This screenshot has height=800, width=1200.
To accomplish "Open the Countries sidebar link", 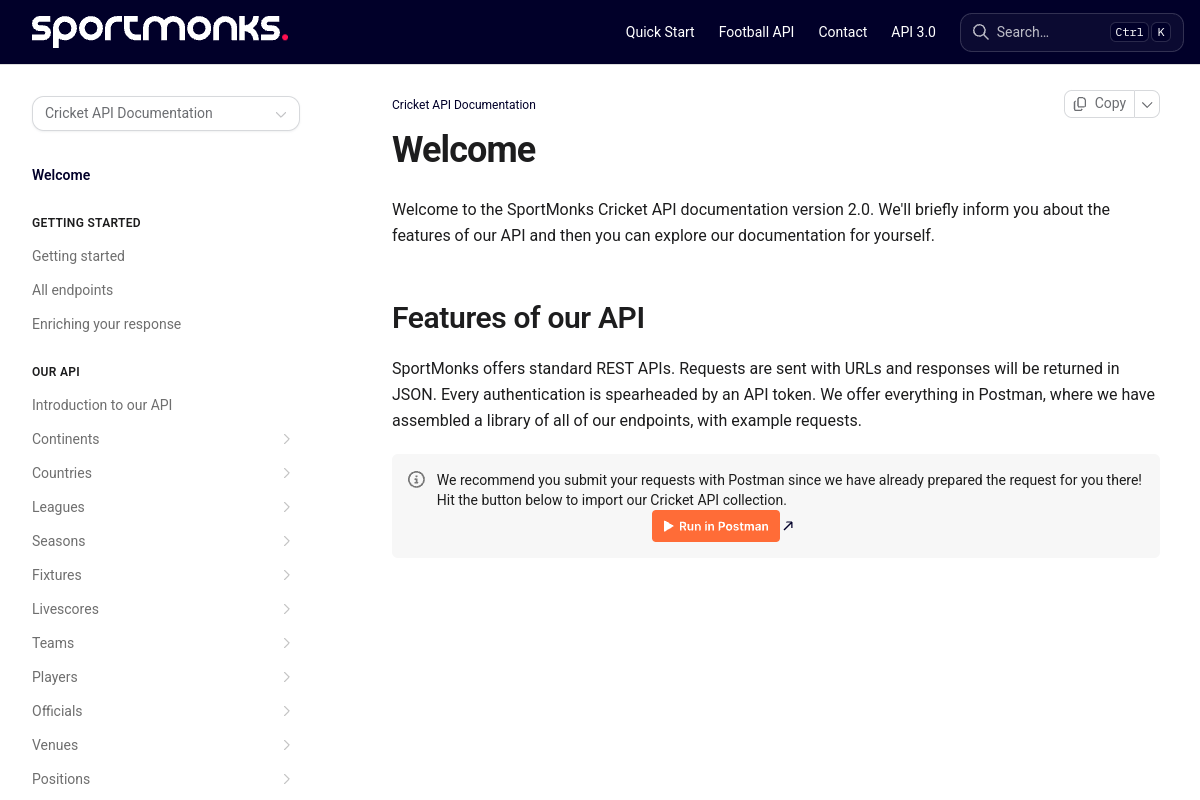I will [62, 473].
